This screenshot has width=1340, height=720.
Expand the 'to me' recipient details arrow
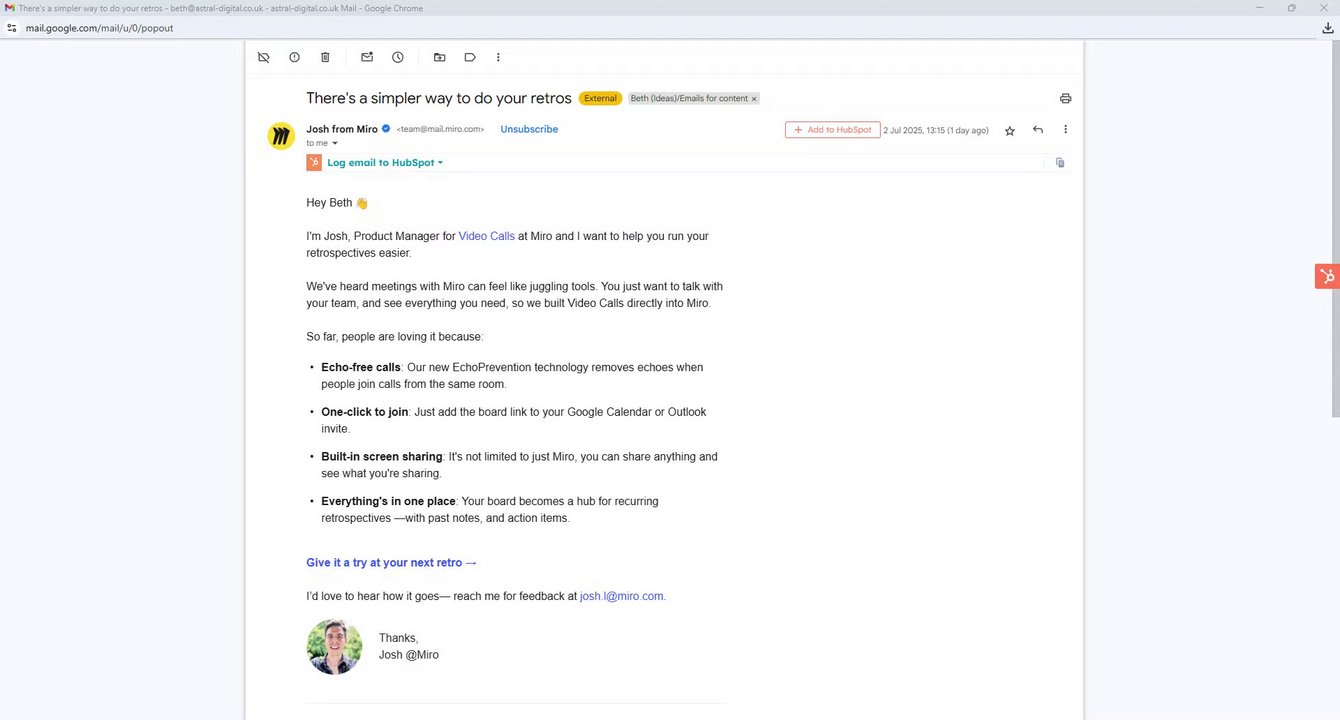pos(335,143)
